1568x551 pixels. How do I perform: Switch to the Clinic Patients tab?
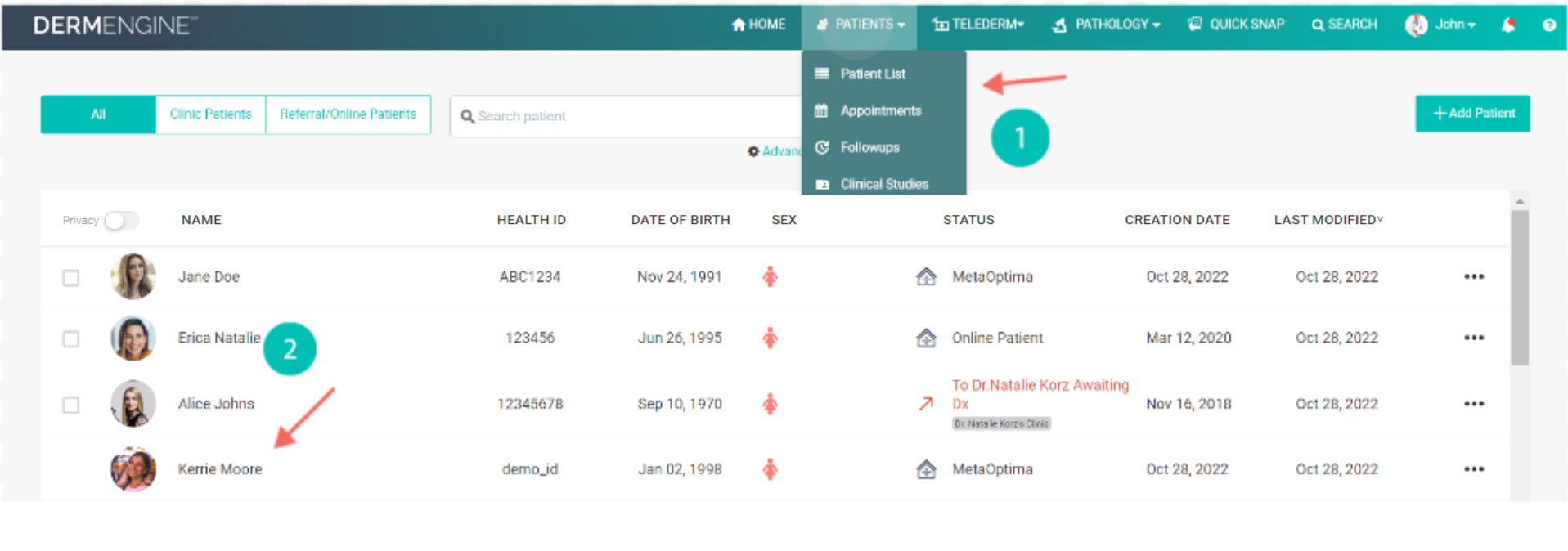coord(210,114)
